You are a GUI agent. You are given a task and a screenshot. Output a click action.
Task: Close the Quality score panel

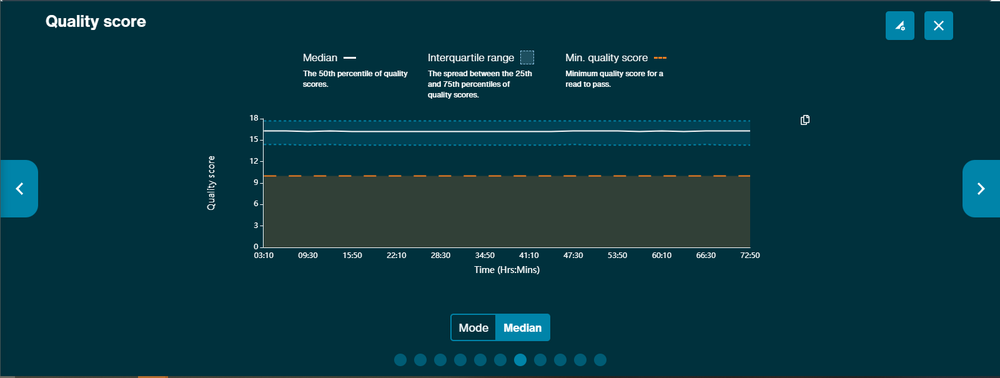[x=938, y=25]
